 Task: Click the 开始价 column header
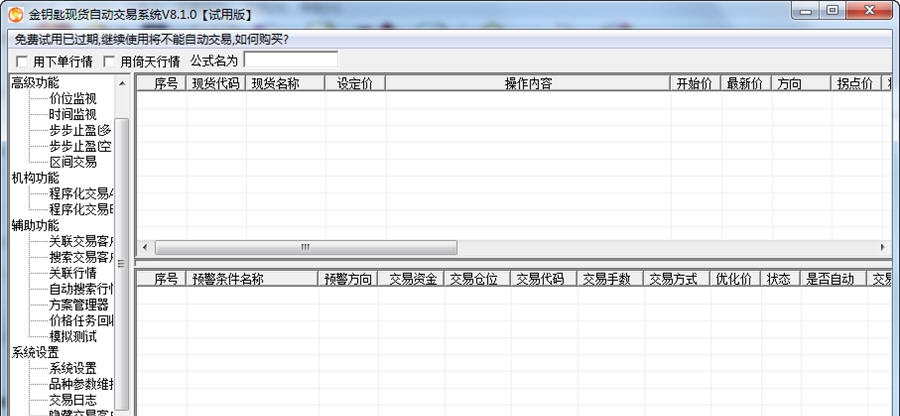[696, 84]
